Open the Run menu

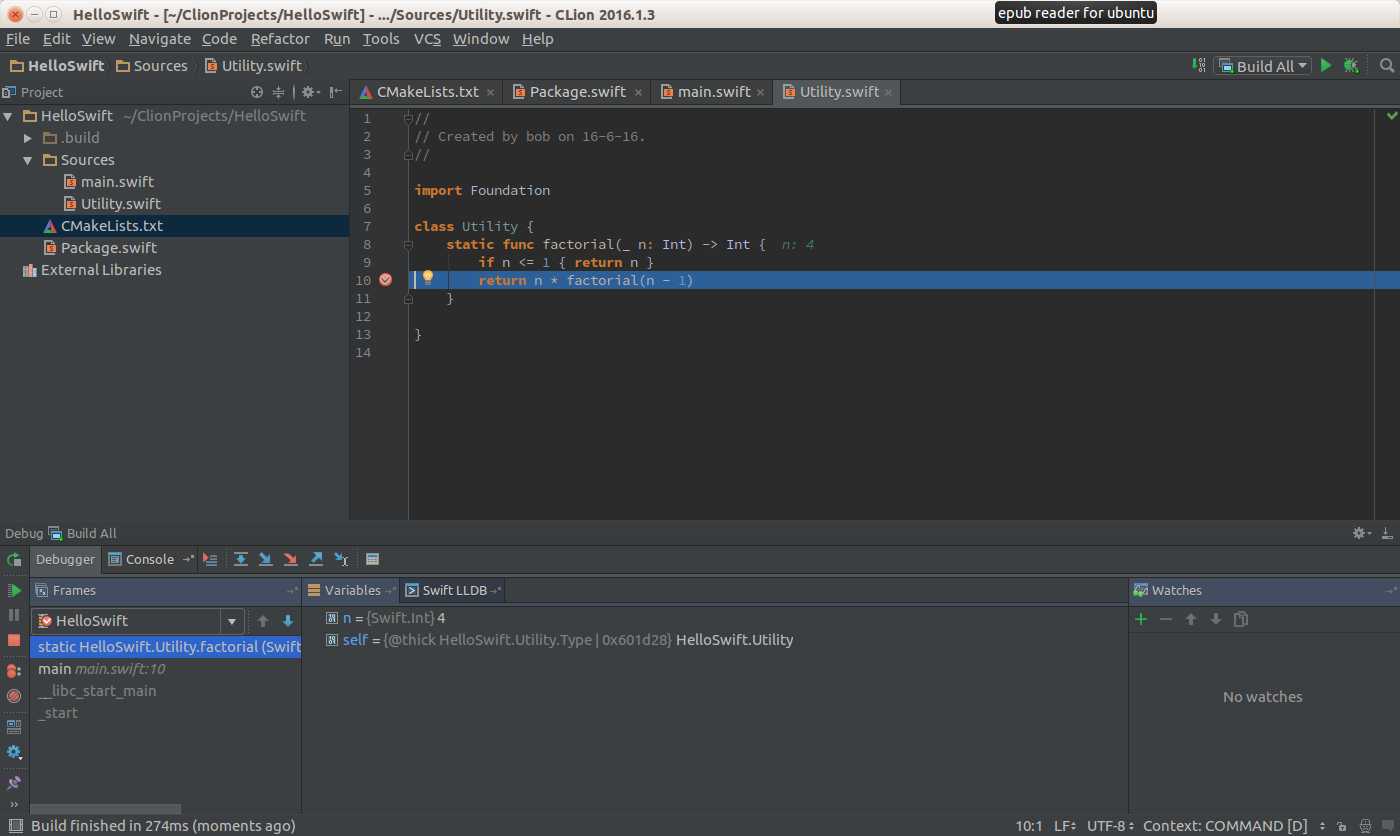(337, 39)
